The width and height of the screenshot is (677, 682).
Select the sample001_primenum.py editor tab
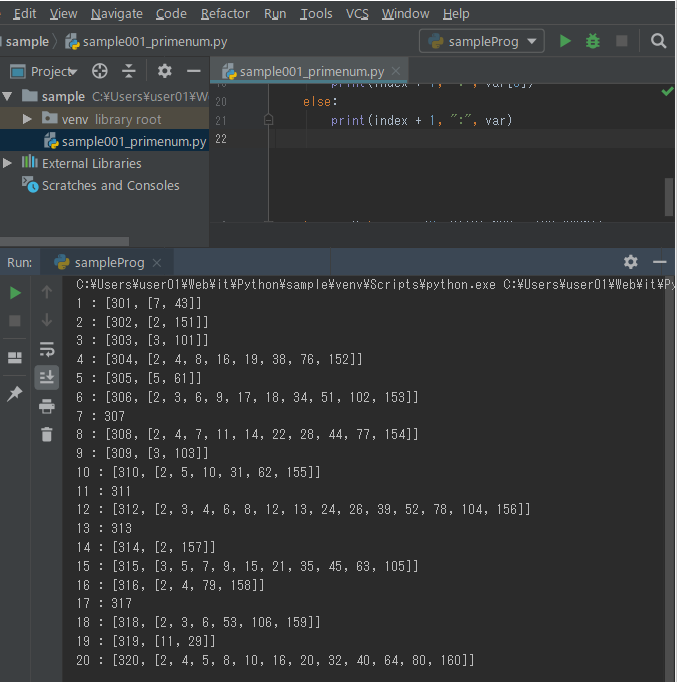click(311, 71)
